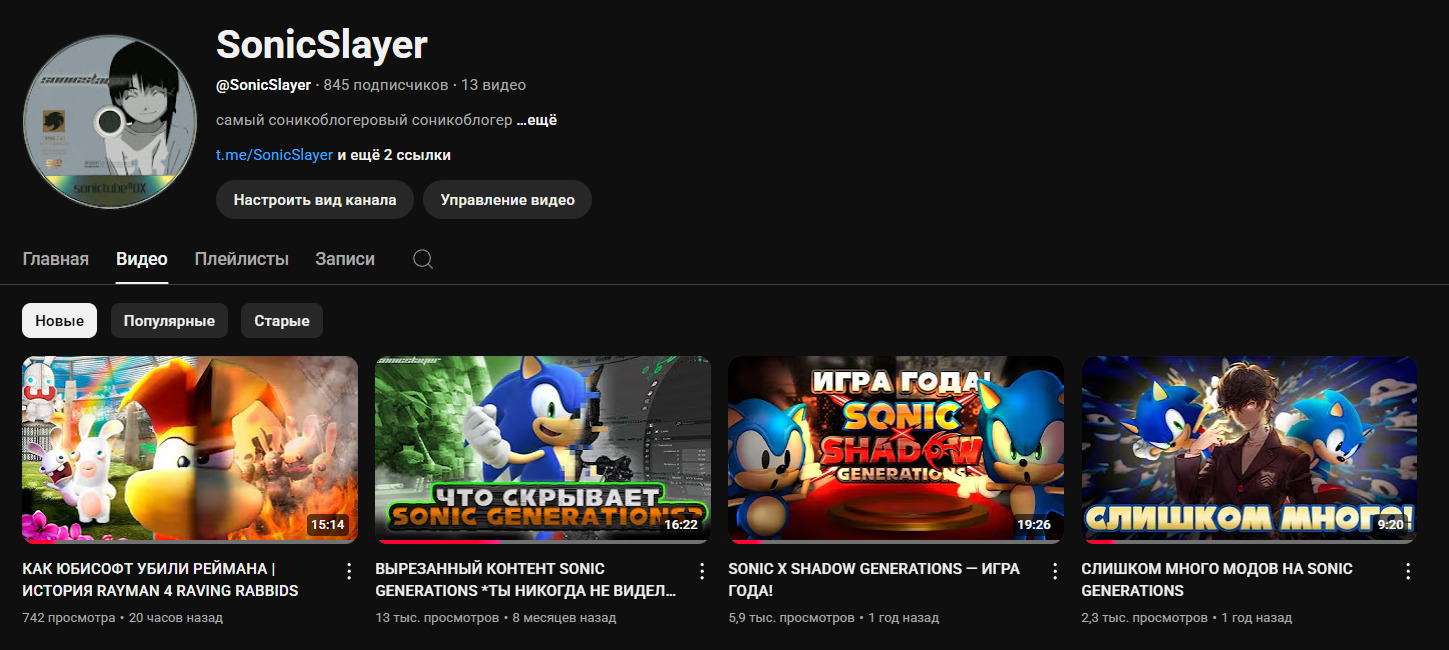Click the 13 видео count
Screen dimensions: 1449x650
493,85
